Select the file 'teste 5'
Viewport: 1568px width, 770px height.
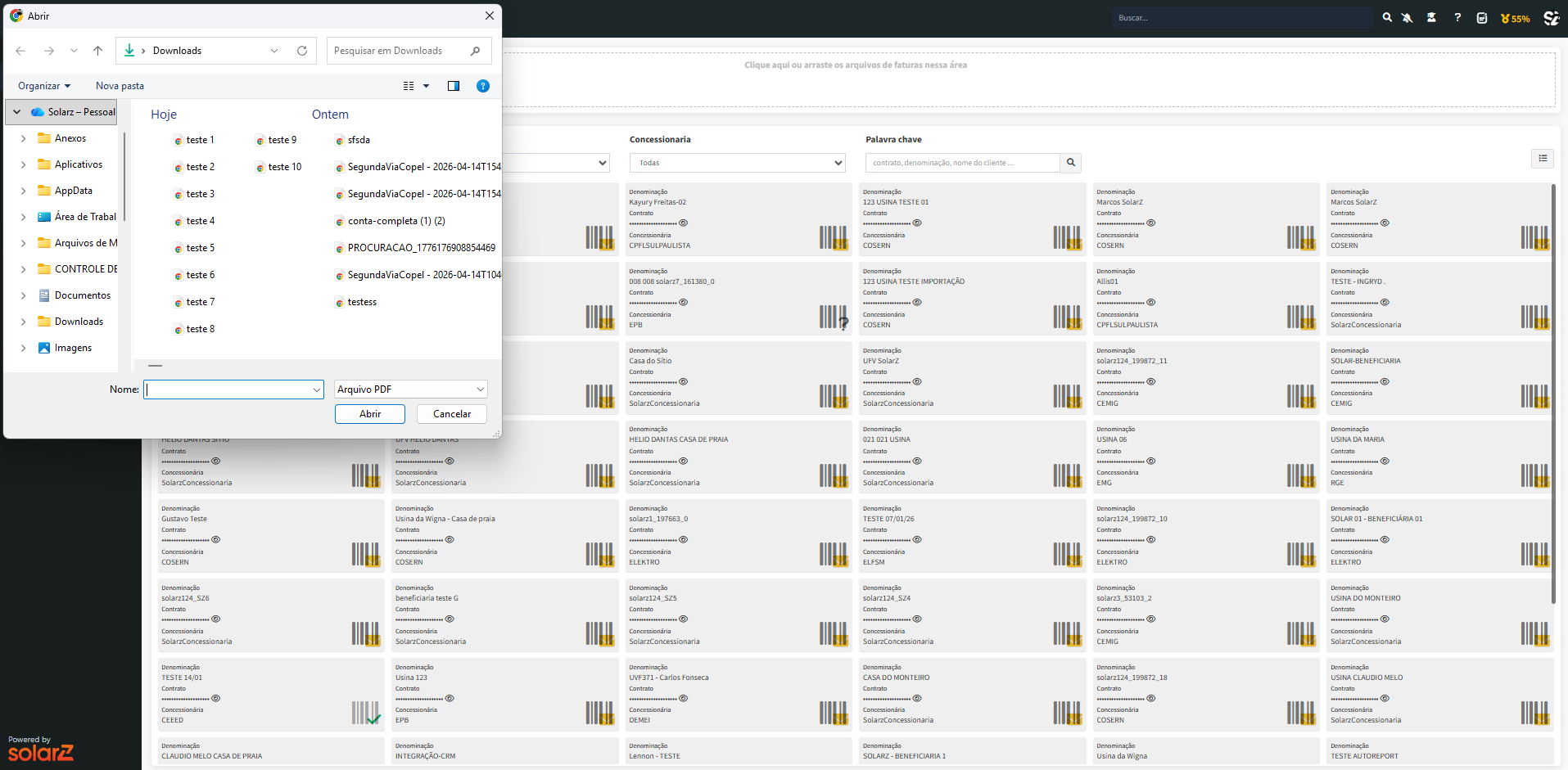click(200, 248)
